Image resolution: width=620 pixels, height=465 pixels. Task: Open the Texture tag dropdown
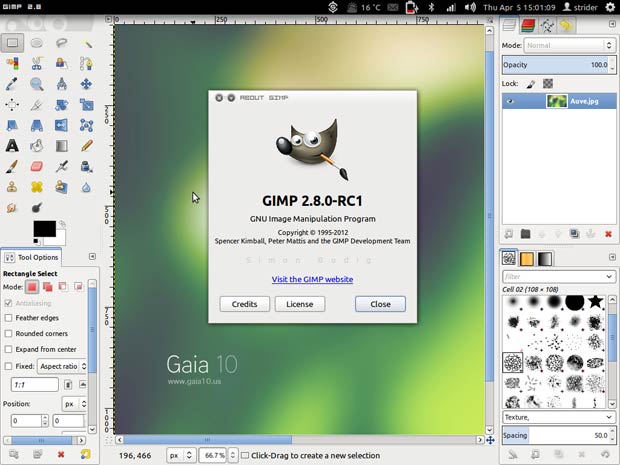coord(559,418)
